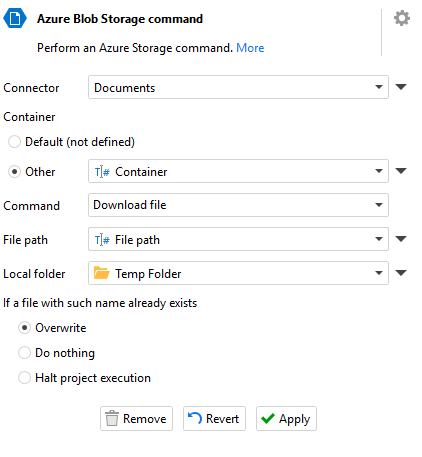Click the More link
The image size is (422, 457).
(x=250, y=48)
